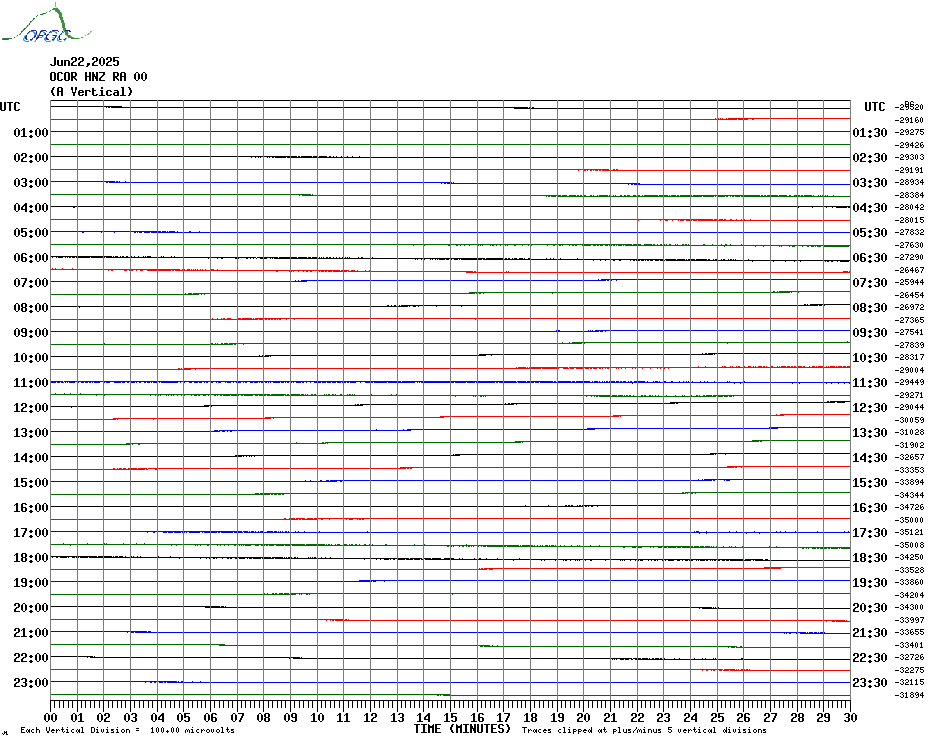The image size is (930, 744).
Task: Click the 15:30 half-hour label
Action: click(x=870, y=482)
